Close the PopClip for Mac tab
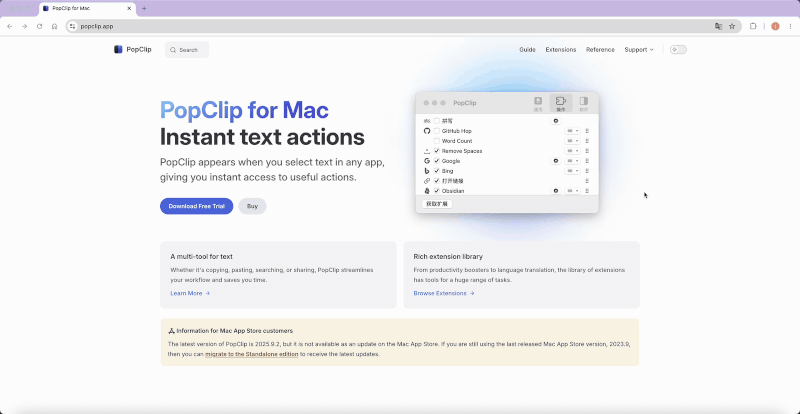The image size is (800, 414). point(129,9)
